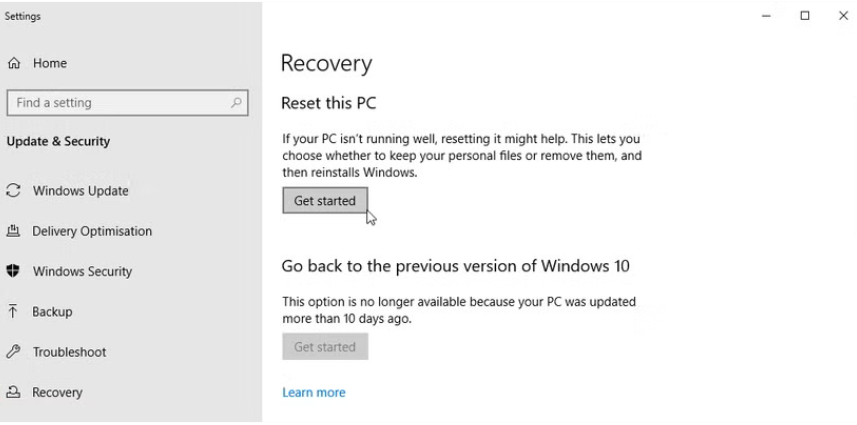Click the Recovery sidebar icon
The width and height of the screenshot is (857, 425).
(14, 393)
